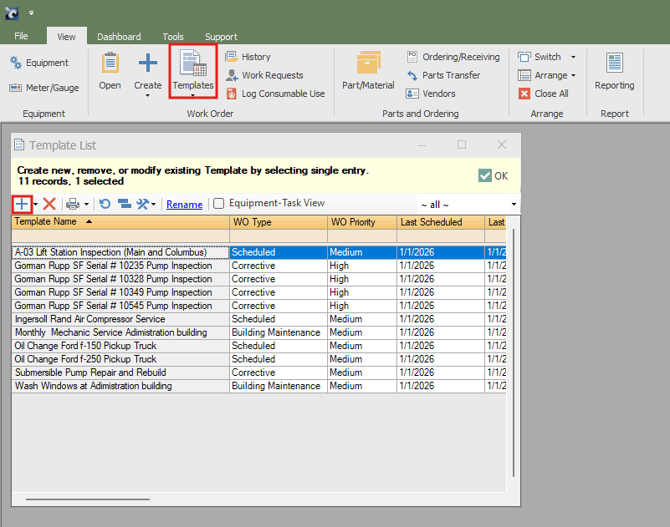Toggle the OK checkbox in the Template List
This screenshot has height=527, width=670.
[x=485, y=176]
